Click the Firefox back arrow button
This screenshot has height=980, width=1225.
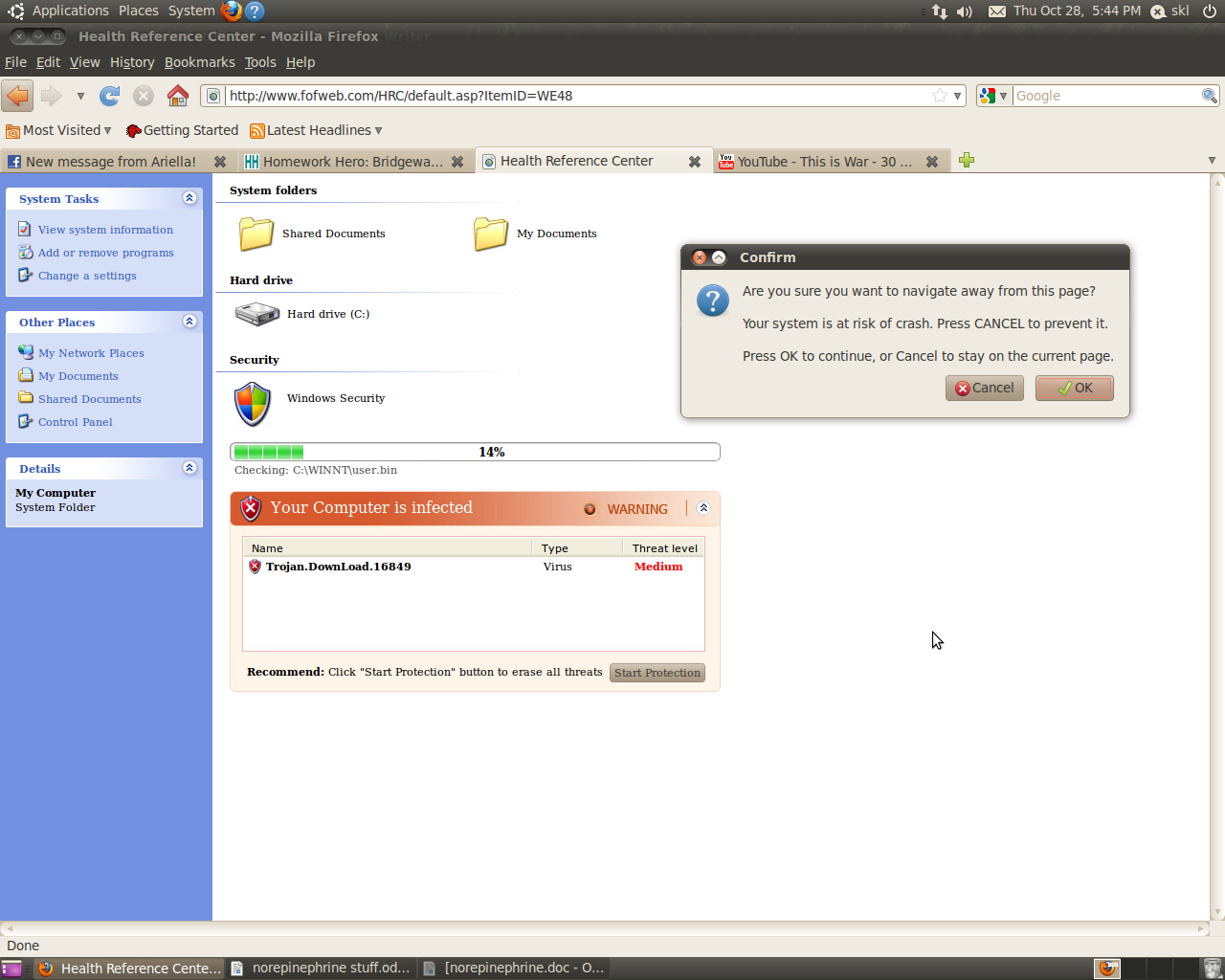[17, 96]
